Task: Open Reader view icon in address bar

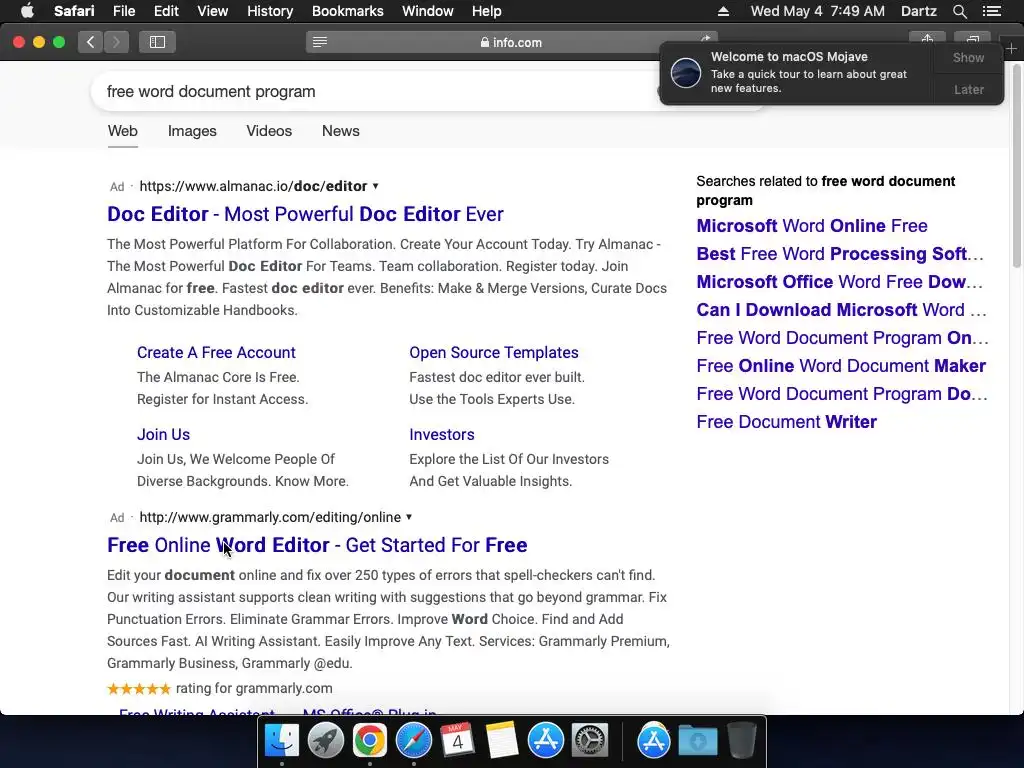Action: pos(320,42)
